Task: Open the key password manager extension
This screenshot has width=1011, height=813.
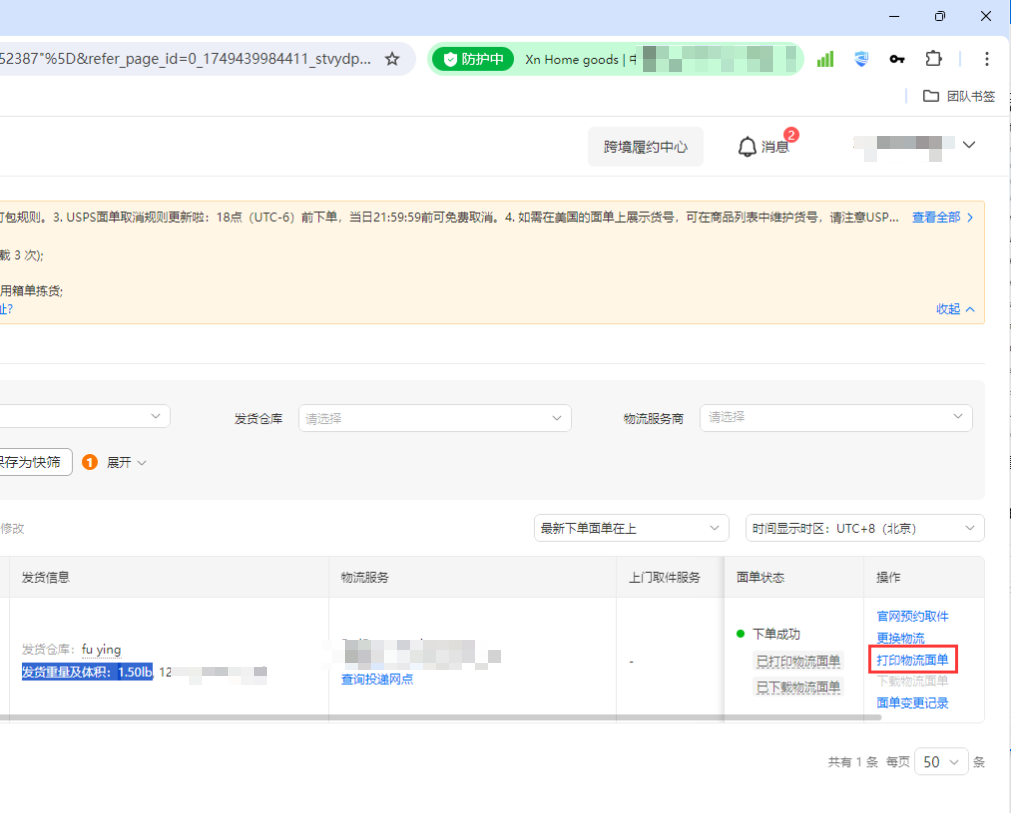Action: (x=897, y=59)
